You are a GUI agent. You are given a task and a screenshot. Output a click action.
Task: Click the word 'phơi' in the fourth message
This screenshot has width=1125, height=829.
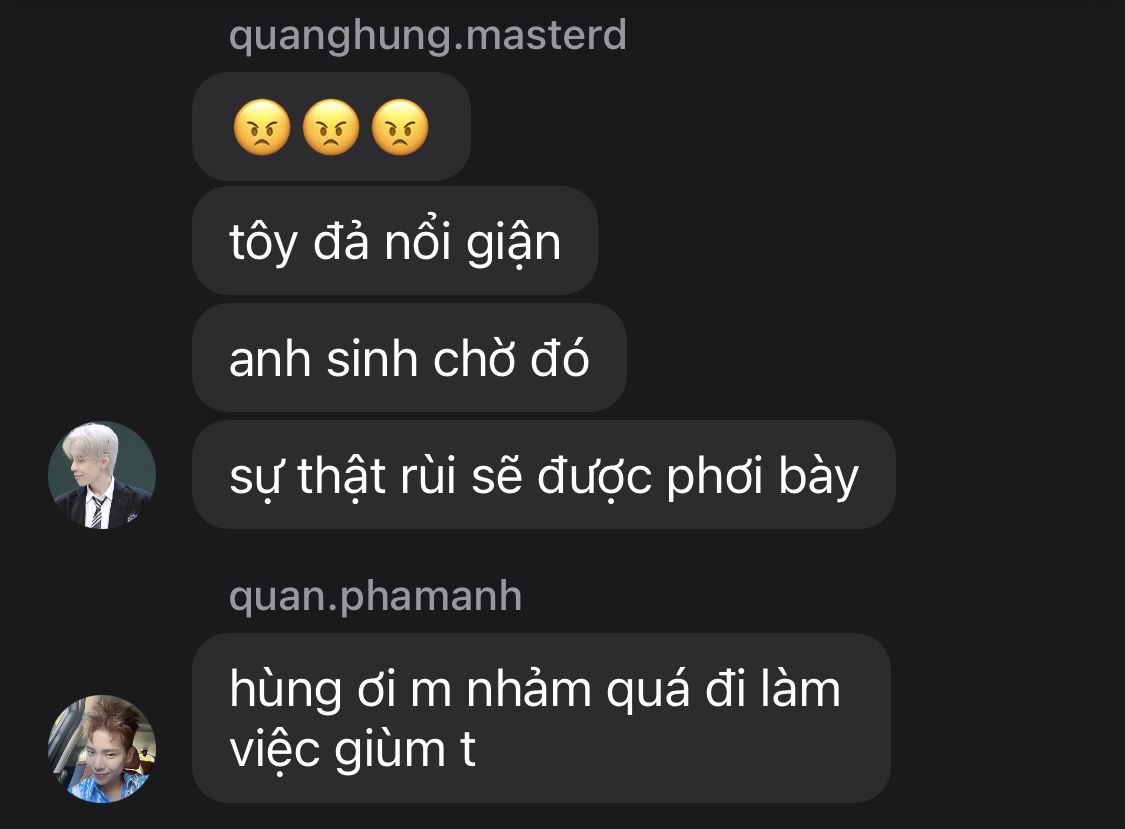point(715,478)
